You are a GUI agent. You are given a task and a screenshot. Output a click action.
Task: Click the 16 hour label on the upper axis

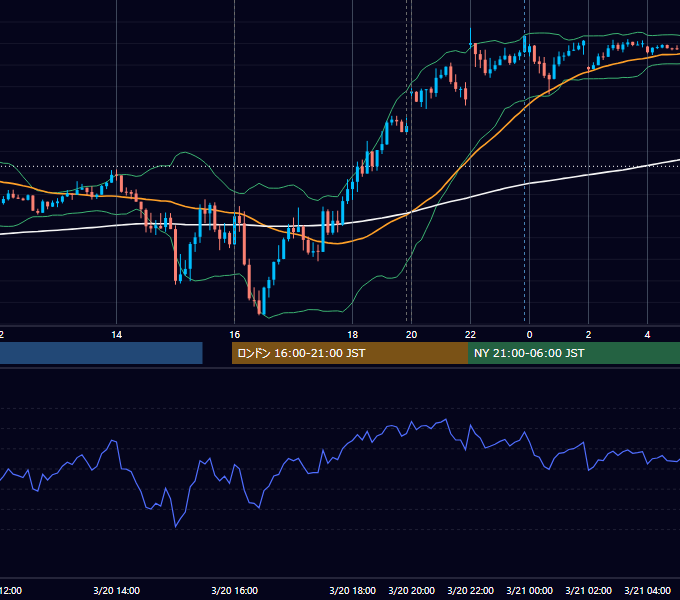point(235,335)
